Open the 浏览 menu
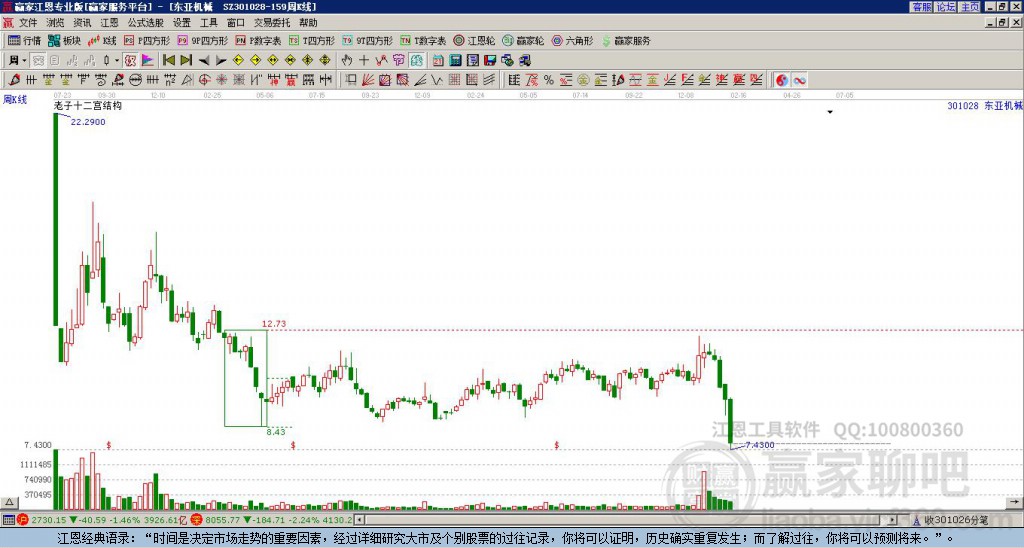 tap(56, 23)
